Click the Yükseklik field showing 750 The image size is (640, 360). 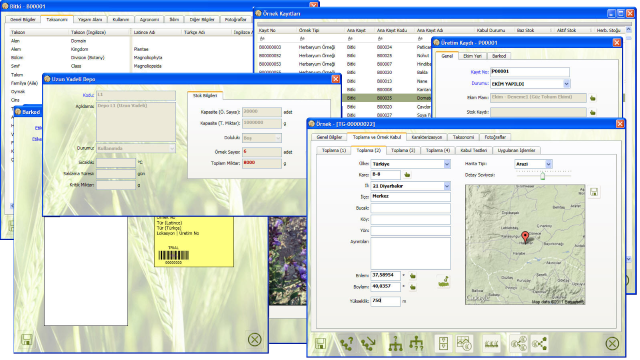click(x=385, y=301)
